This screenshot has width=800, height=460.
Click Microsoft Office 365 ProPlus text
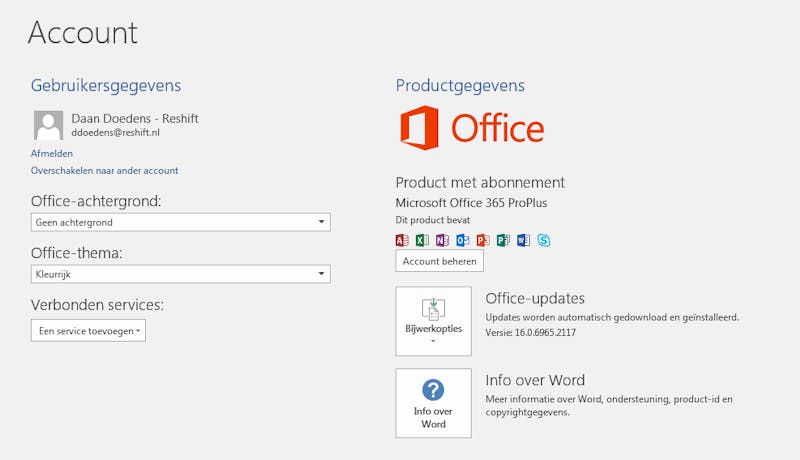tap(471, 203)
